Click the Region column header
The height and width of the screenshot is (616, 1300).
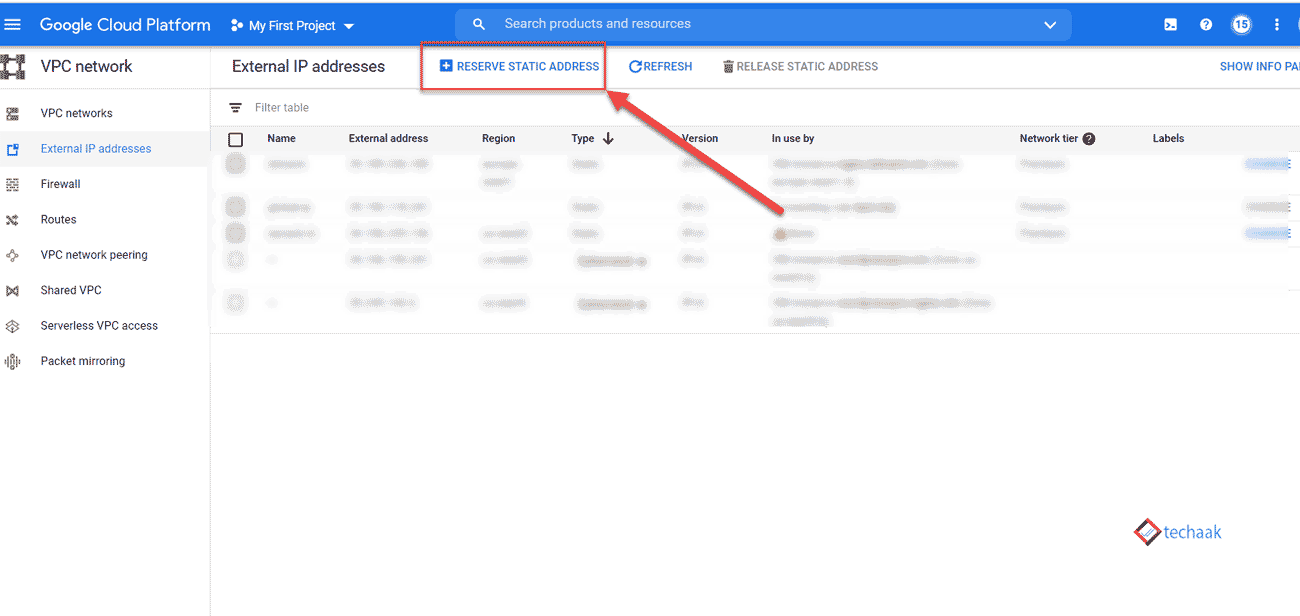coord(498,139)
